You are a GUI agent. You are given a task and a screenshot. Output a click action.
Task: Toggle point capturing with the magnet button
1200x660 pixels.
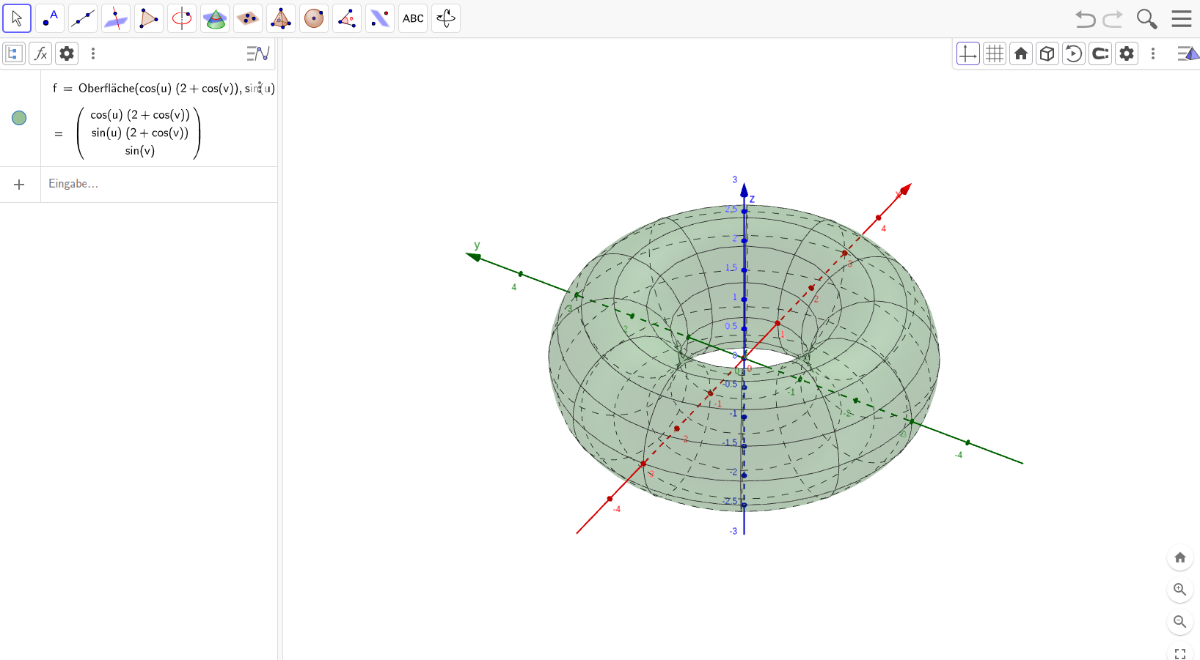coord(1100,54)
